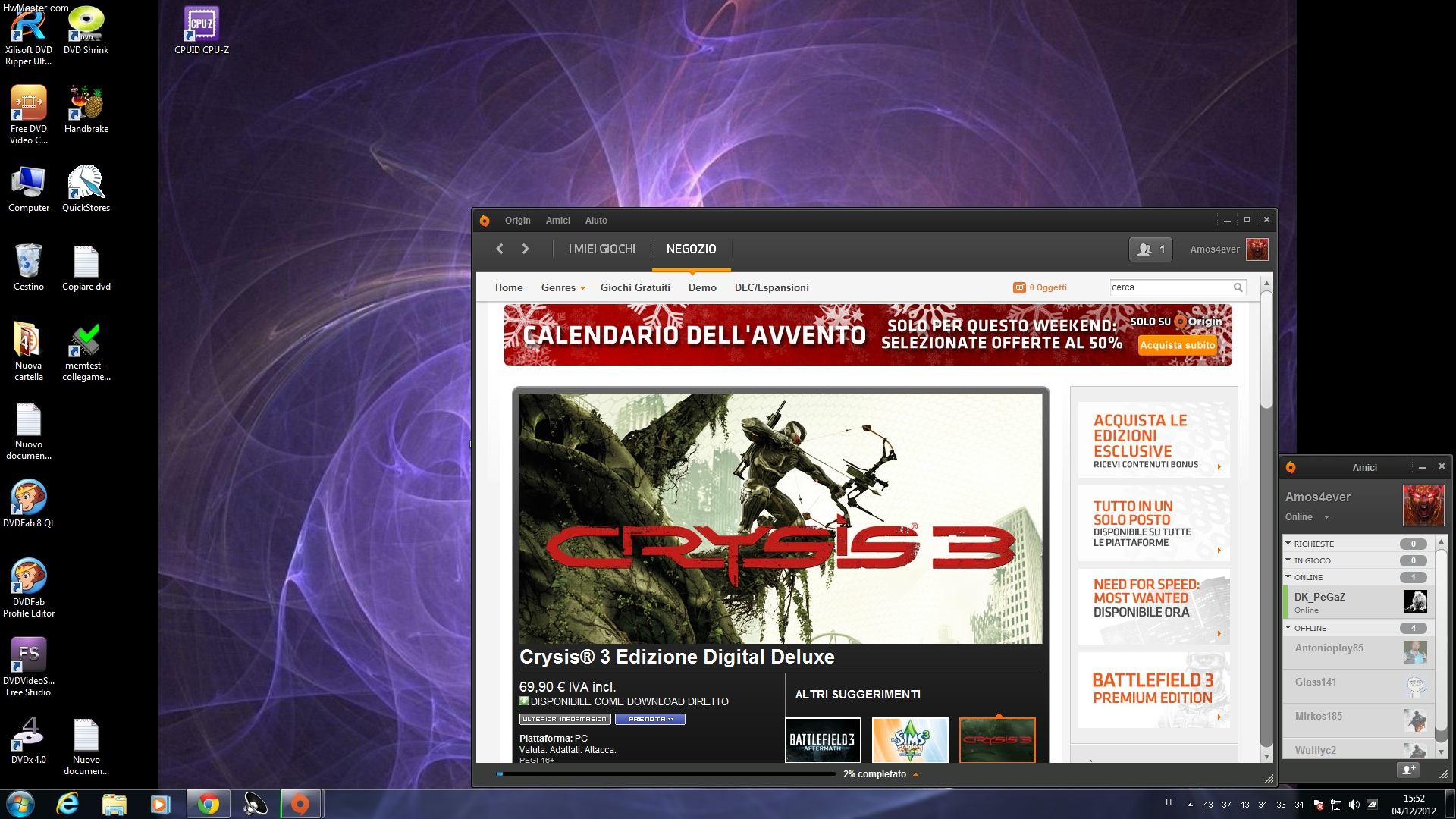This screenshot has width=1456, height=819.
Task: Click the Action Center flag in tray
Action: click(1318, 805)
